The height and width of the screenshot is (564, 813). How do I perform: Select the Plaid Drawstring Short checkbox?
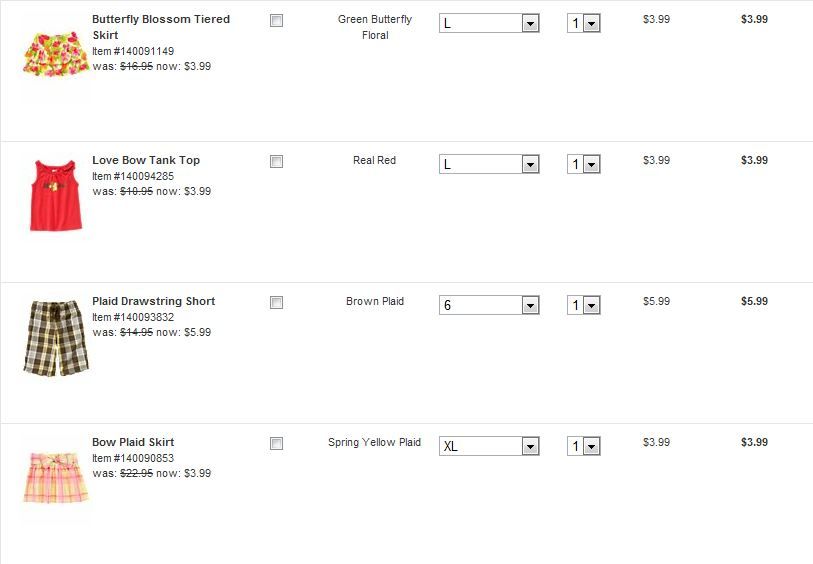(277, 303)
